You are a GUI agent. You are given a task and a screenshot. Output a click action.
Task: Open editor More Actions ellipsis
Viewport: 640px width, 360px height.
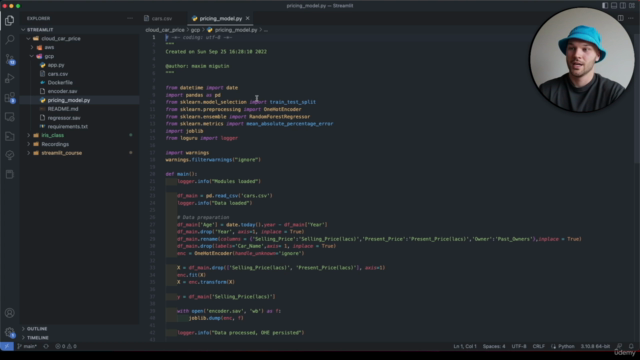point(631,18)
